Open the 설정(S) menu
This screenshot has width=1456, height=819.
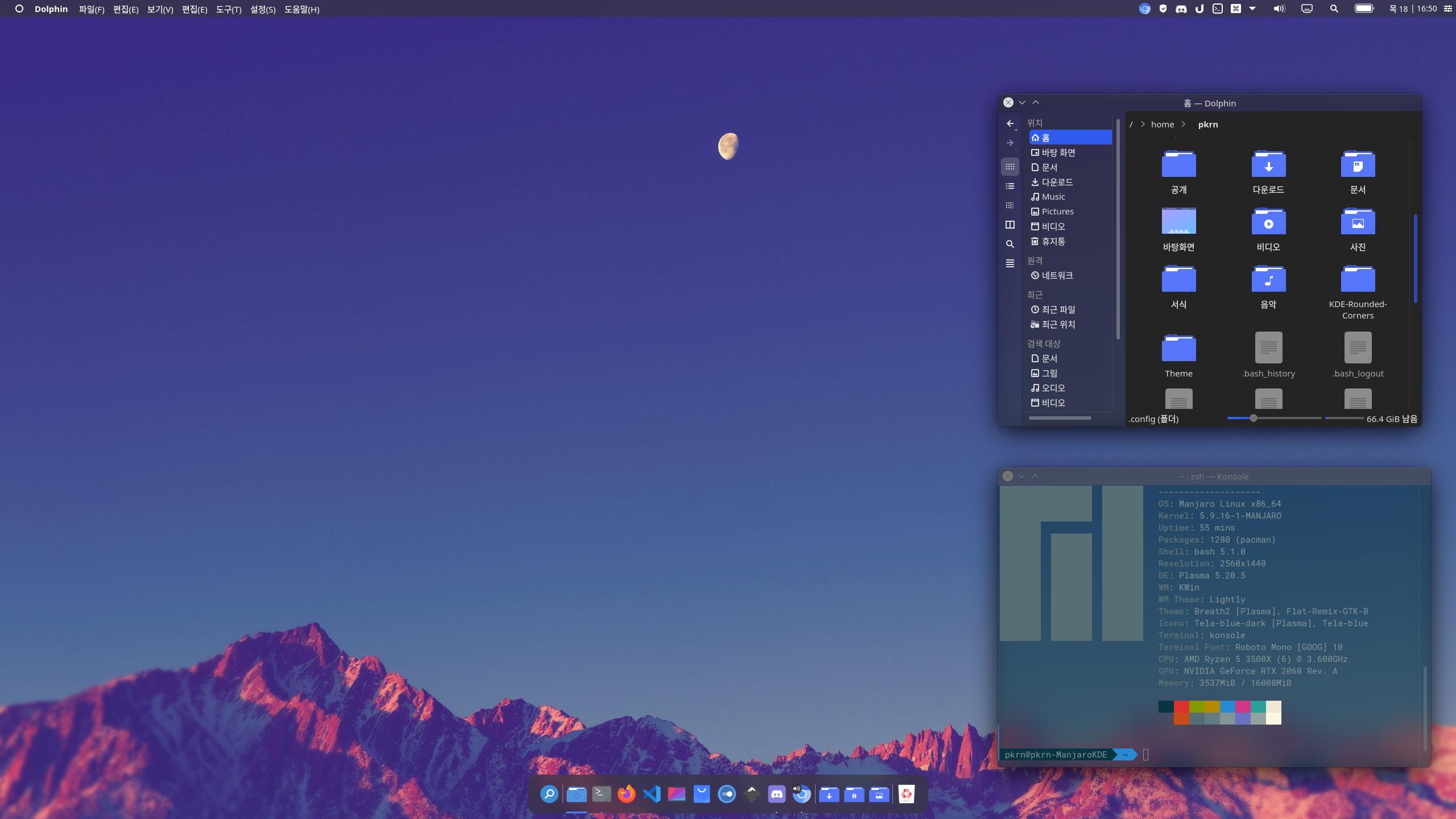point(263,9)
